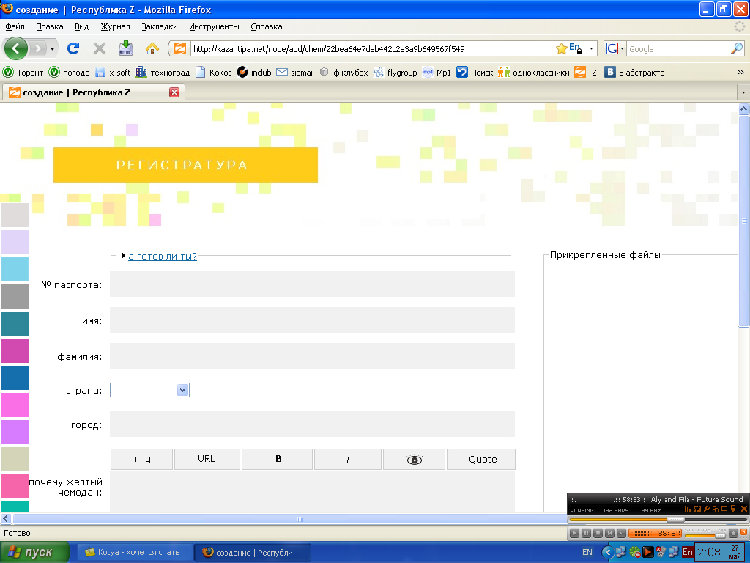Open the Mp3 bookmark
Image resolution: width=750 pixels, height=563 pixels.
tap(437, 73)
